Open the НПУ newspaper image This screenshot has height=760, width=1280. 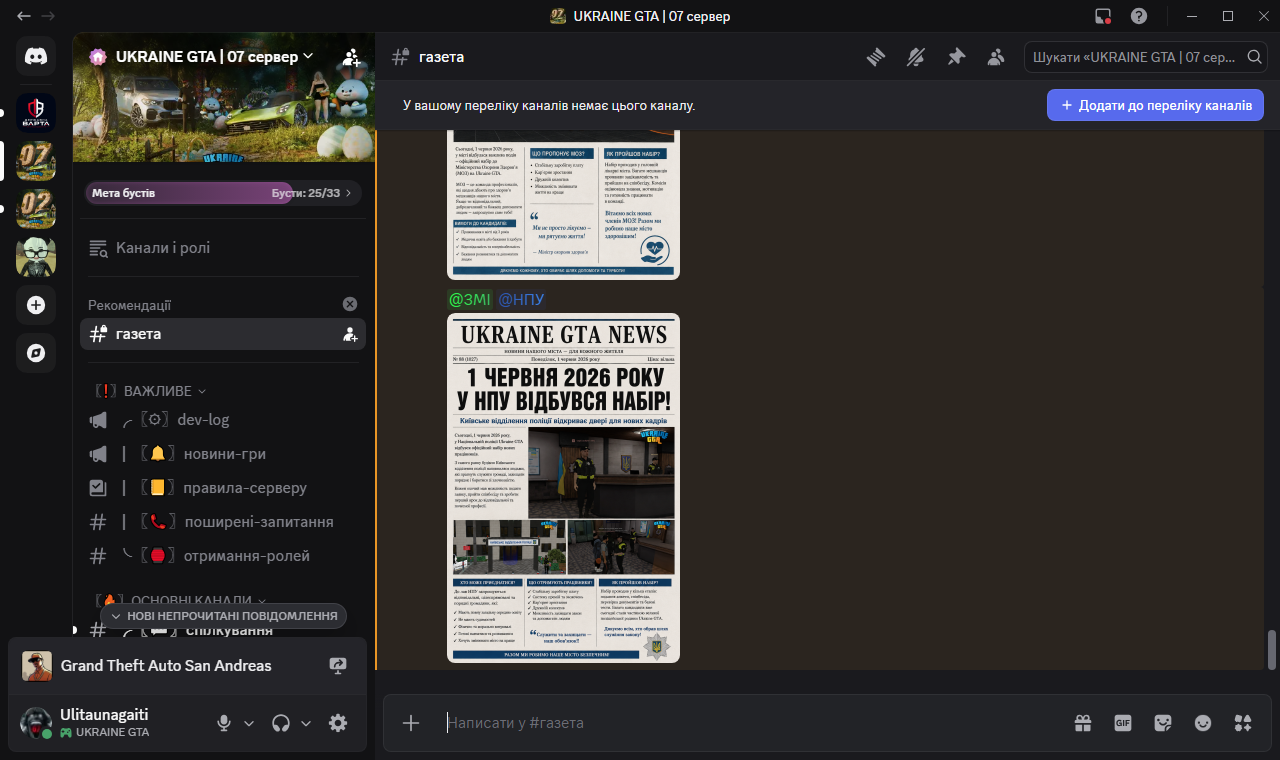pos(563,488)
